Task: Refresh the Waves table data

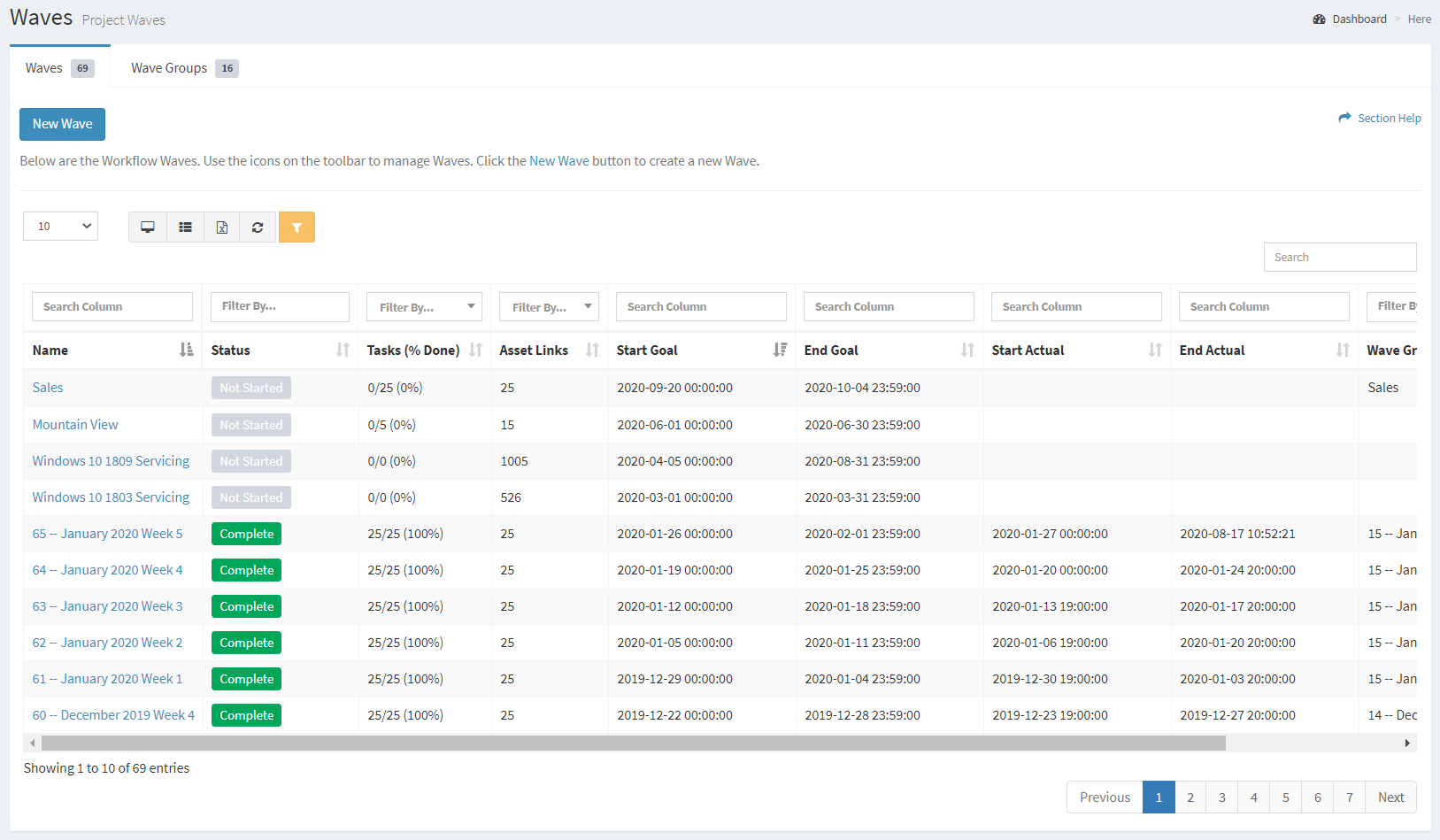Action: tap(258, 227)
